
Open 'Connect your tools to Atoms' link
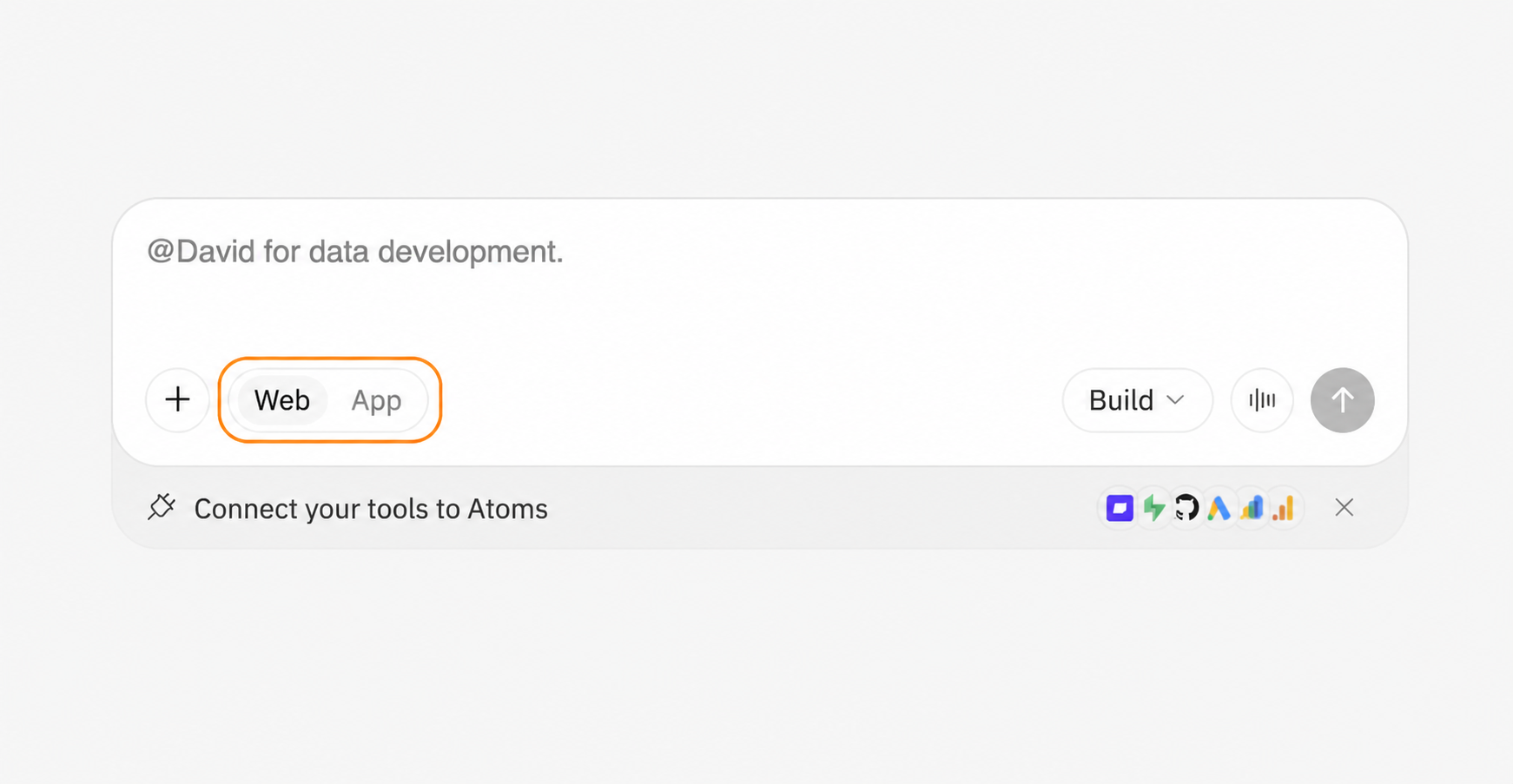point(371,509)
